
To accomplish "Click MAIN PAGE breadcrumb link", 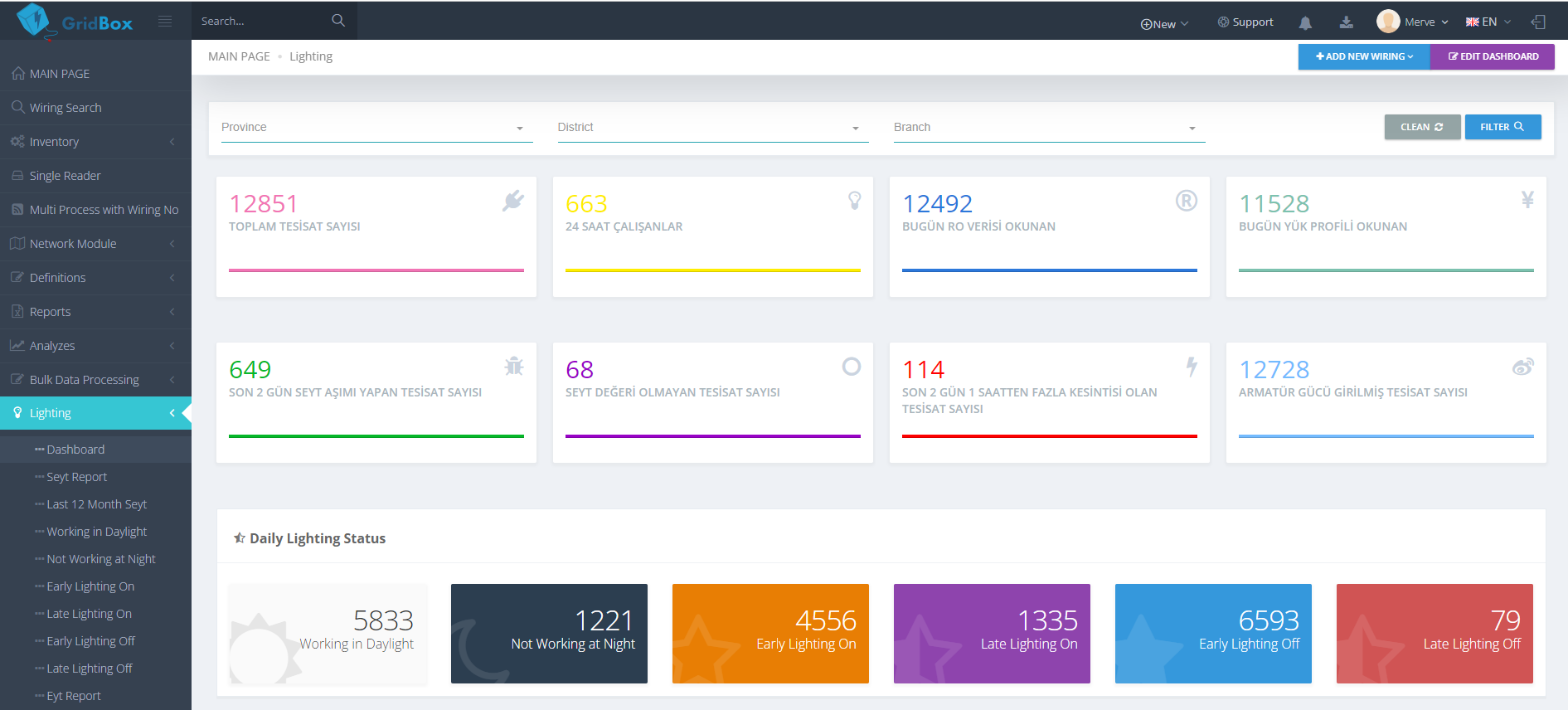I will click(239, 56).
